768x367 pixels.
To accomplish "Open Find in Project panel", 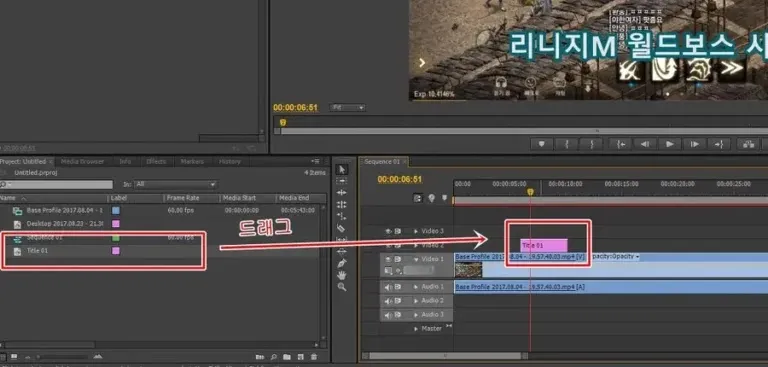I will click(274, 357).
